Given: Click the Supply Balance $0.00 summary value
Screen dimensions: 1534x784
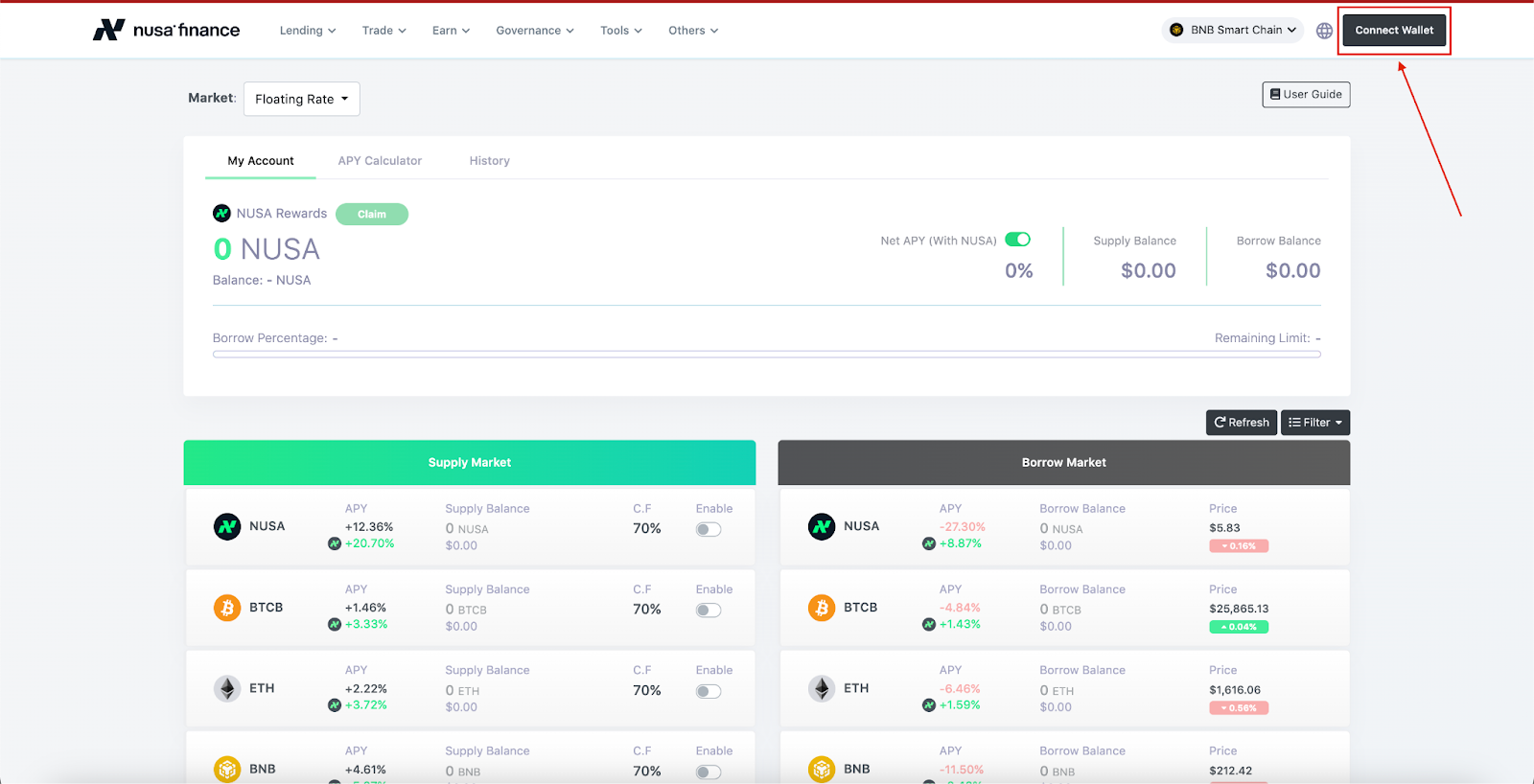Looking at the screenshot, I should [x=1149, y=271].
